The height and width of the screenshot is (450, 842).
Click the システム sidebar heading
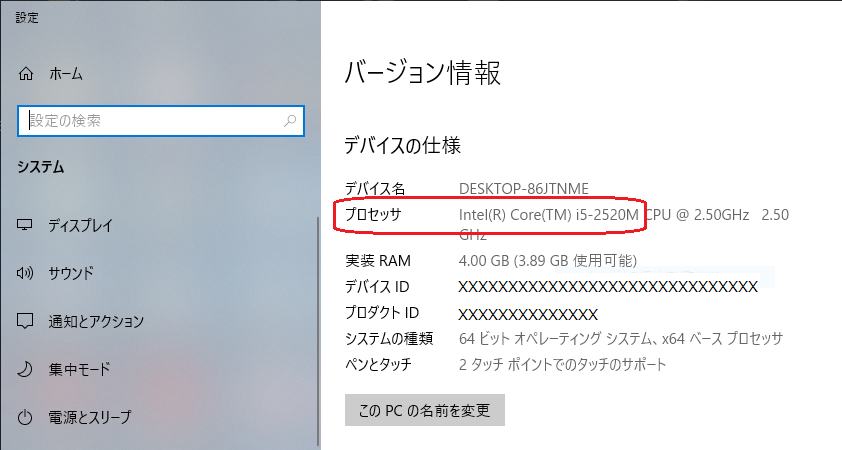40,167
